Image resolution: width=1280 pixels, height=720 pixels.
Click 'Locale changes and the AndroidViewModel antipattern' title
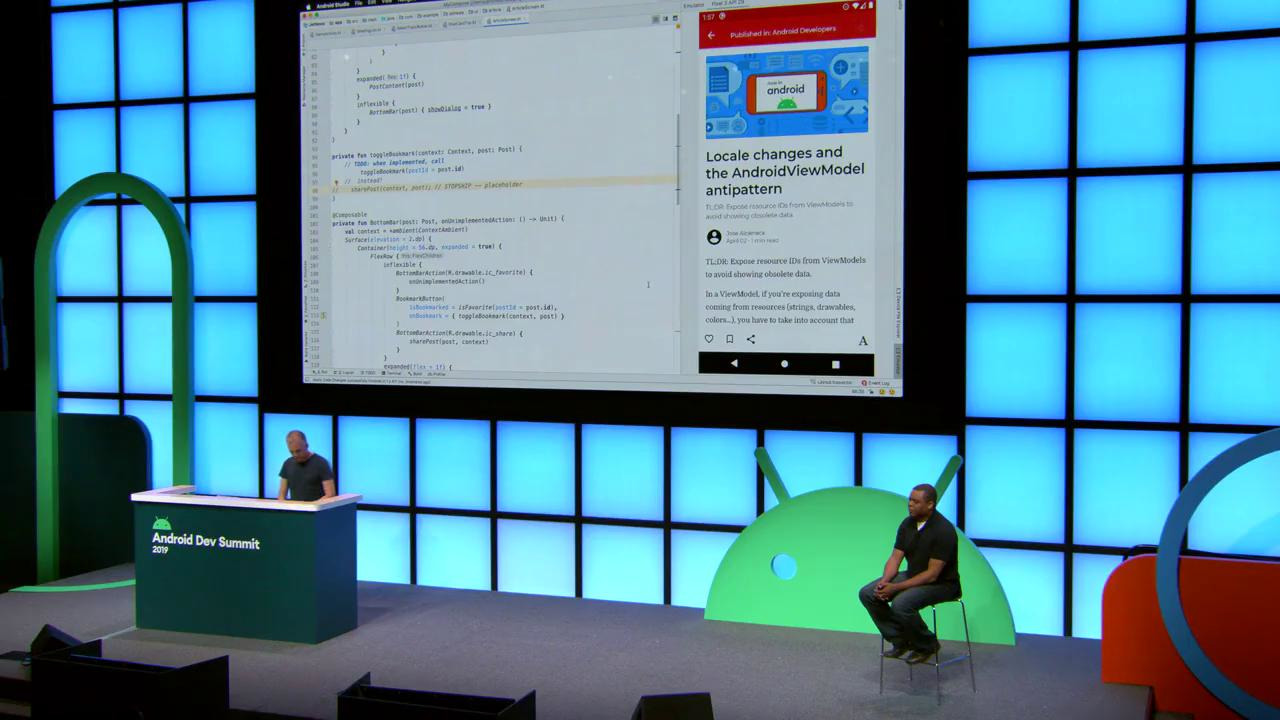[785, 171]
